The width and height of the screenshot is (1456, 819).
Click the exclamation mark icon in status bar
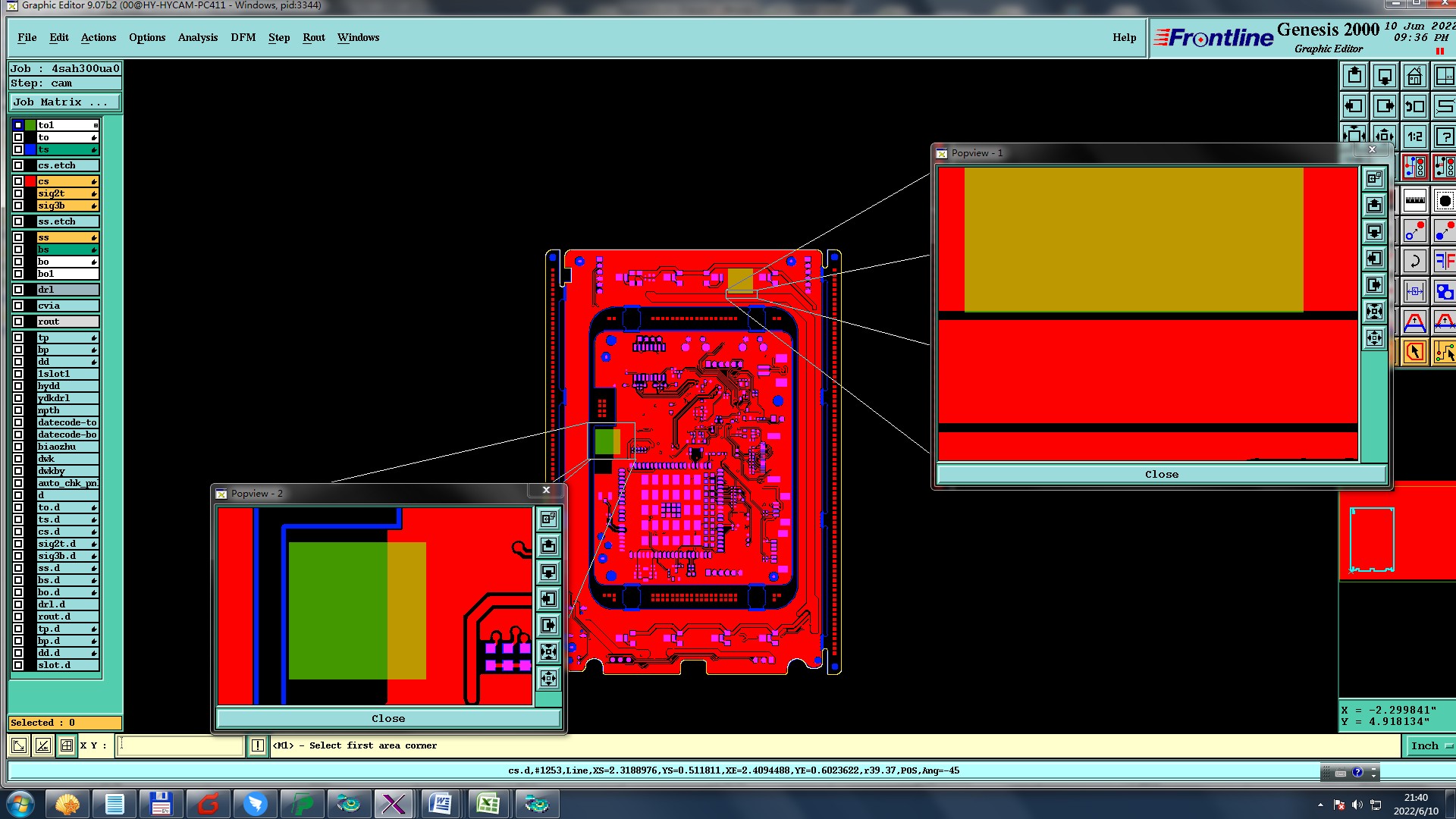(258, 745)
